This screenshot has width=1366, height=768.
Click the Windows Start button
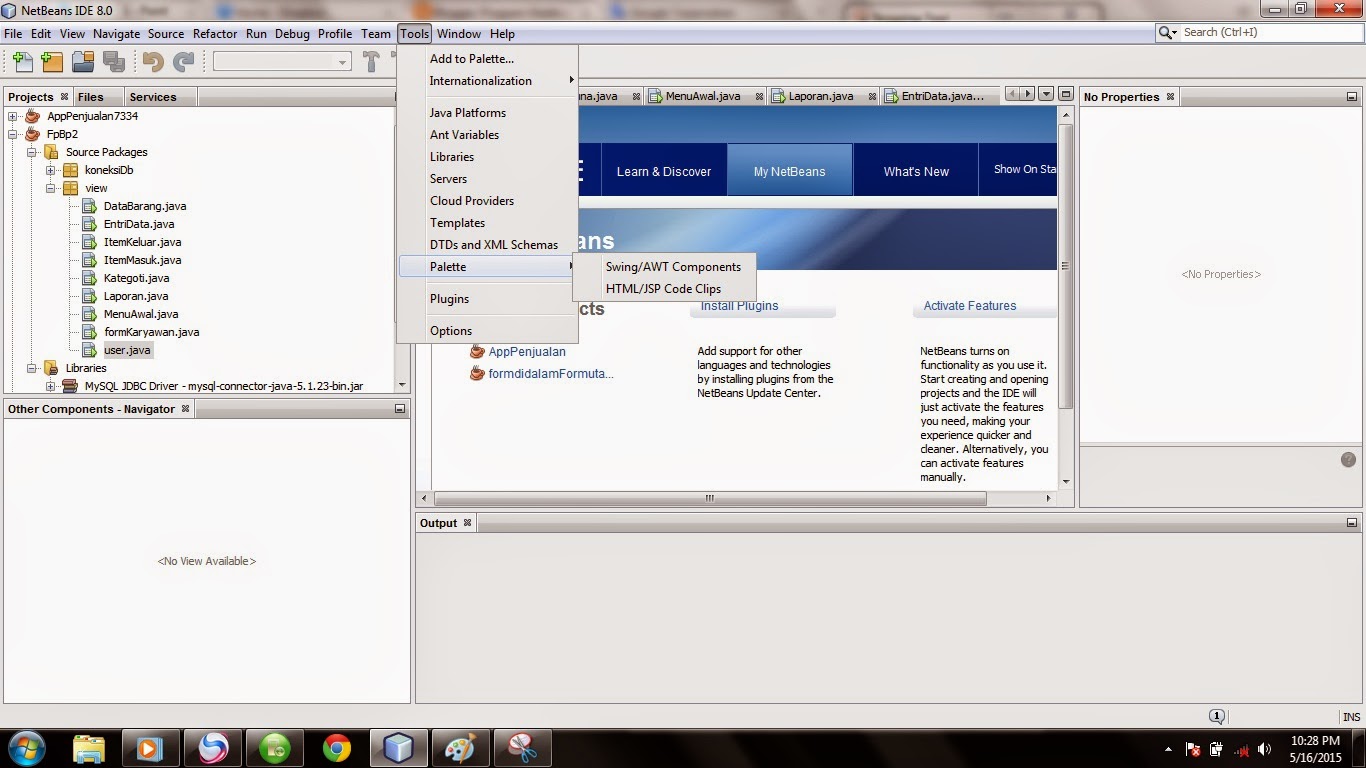26,748
